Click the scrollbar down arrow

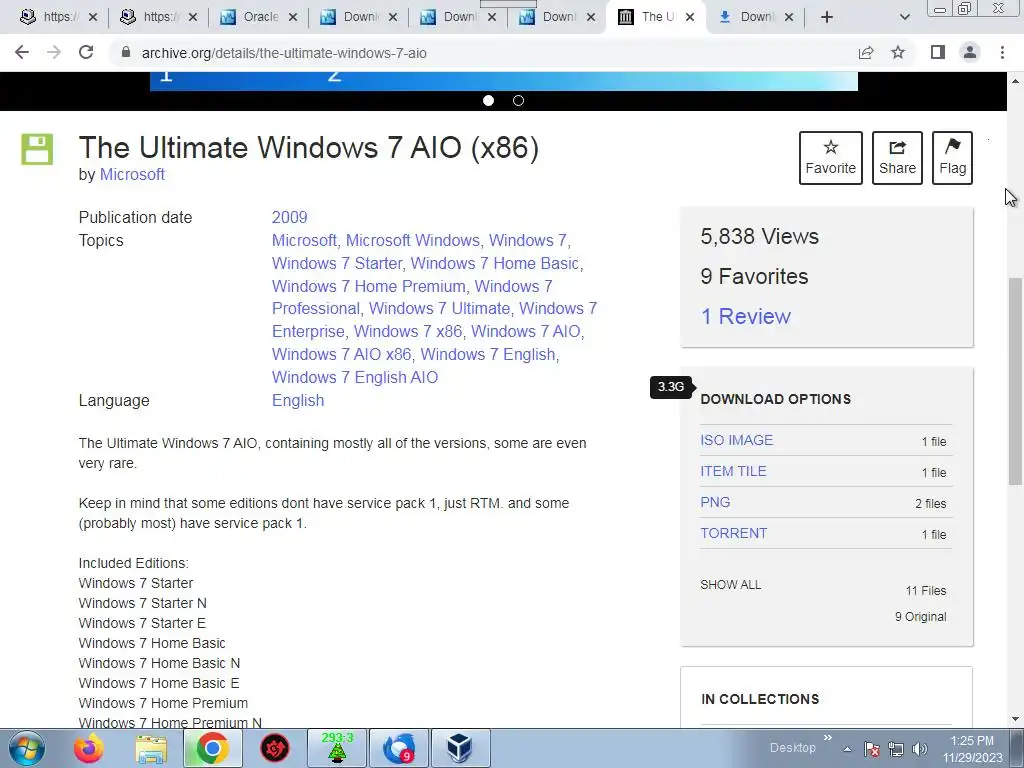point(1015,719)
